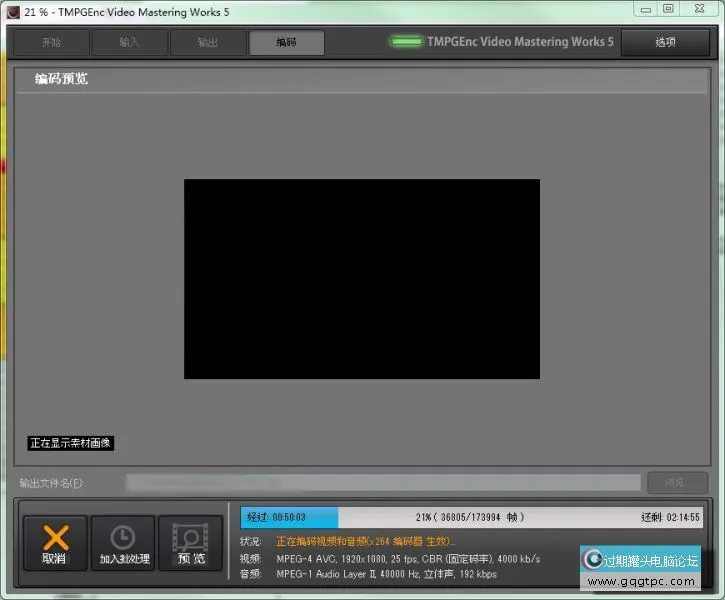Viewport: 725px width, 600px height.
Task: Maximize the TMPGEnc window
Action: tap(668, 9)
